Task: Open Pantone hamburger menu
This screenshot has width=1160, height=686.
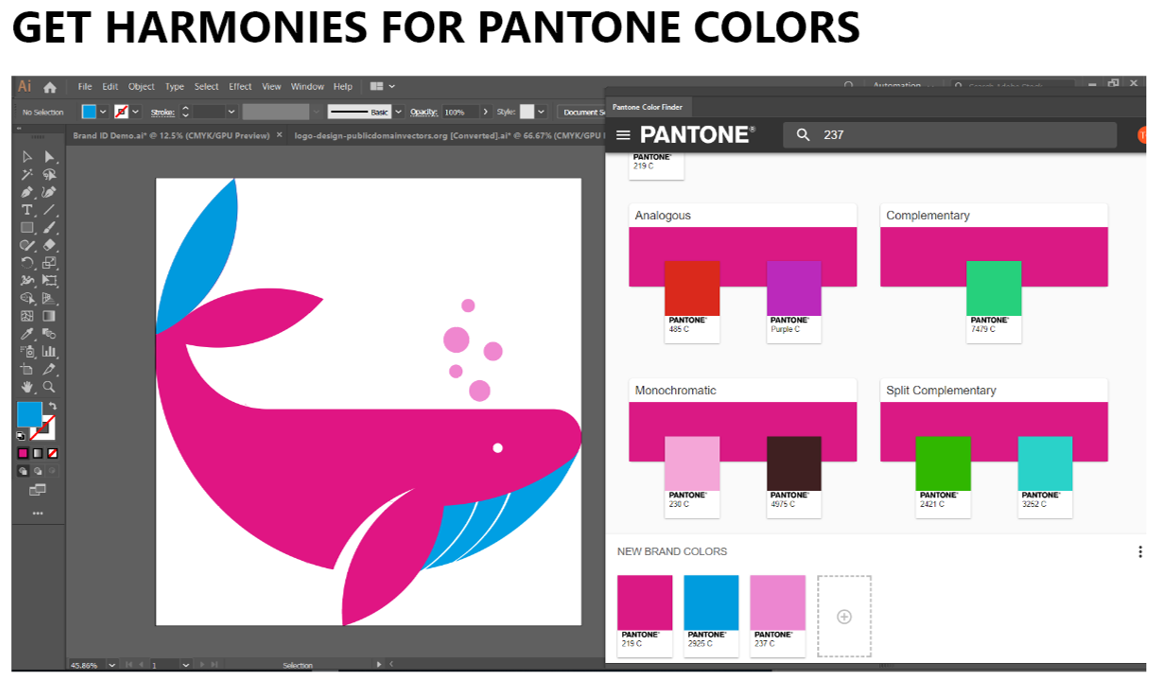Action: coord(624,135)
